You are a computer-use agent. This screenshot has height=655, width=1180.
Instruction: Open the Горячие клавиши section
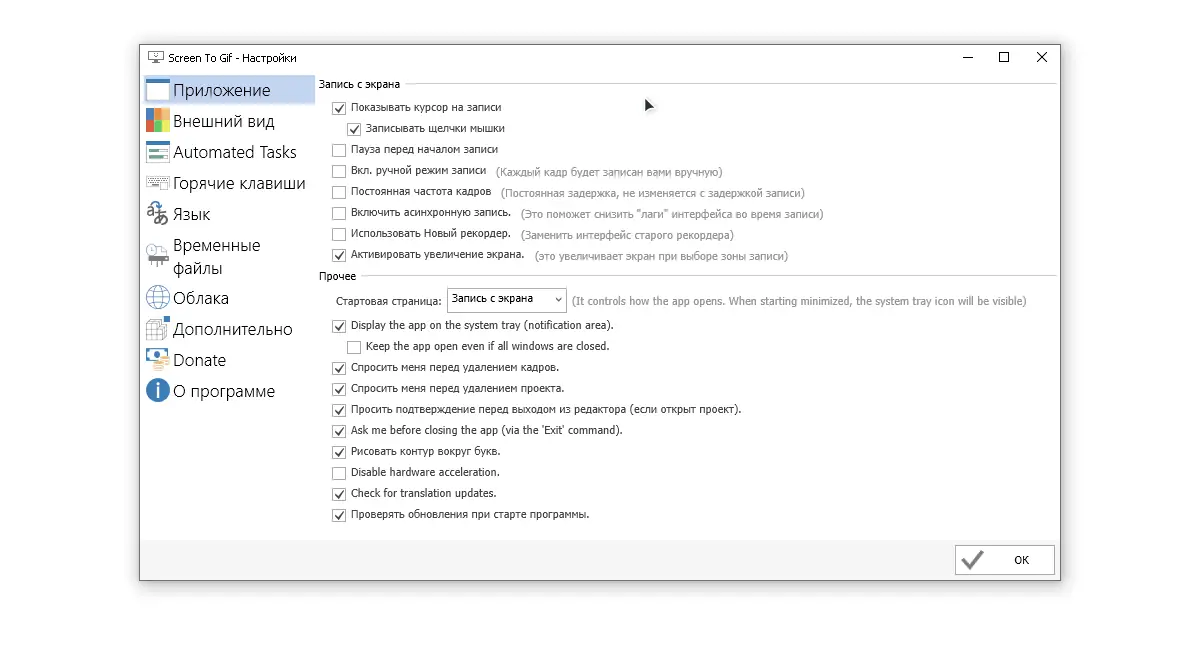coord(239,183)
